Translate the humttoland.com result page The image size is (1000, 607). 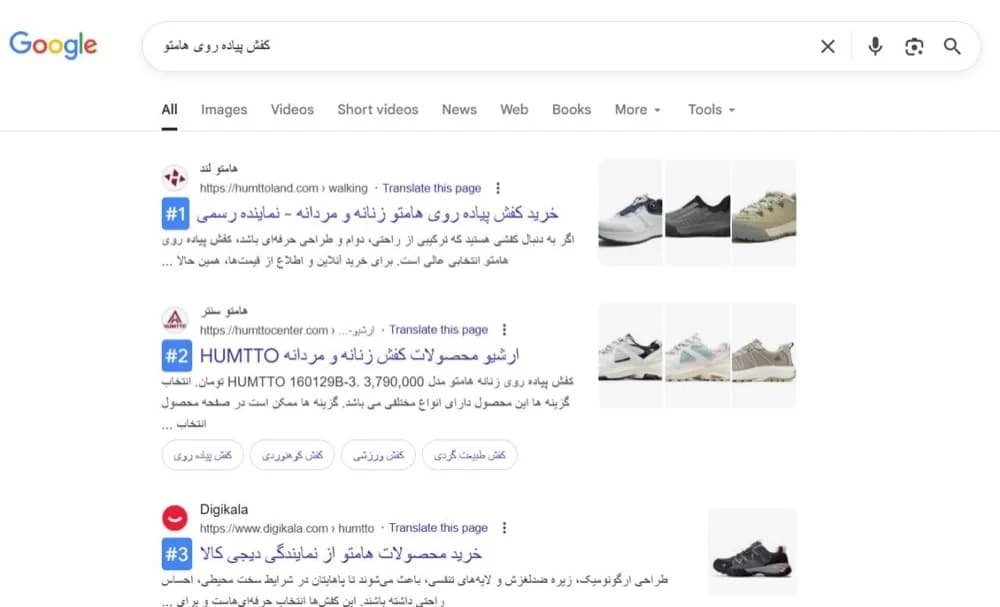click(432, 188)
